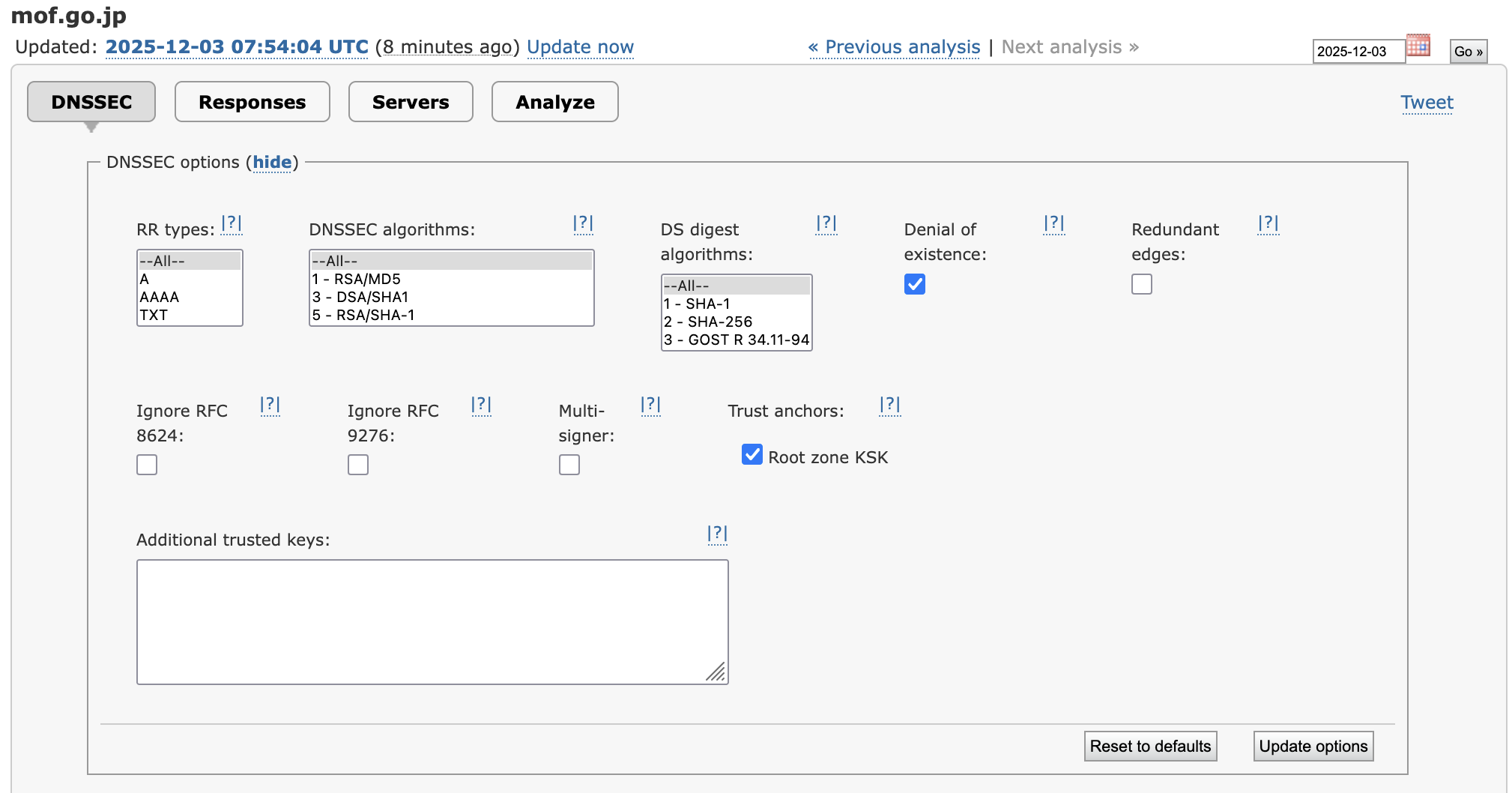This screenshot has height=793, width=1512.
Task: Select 1 - RSA/MD5 algorithm option
Action: 451,279
